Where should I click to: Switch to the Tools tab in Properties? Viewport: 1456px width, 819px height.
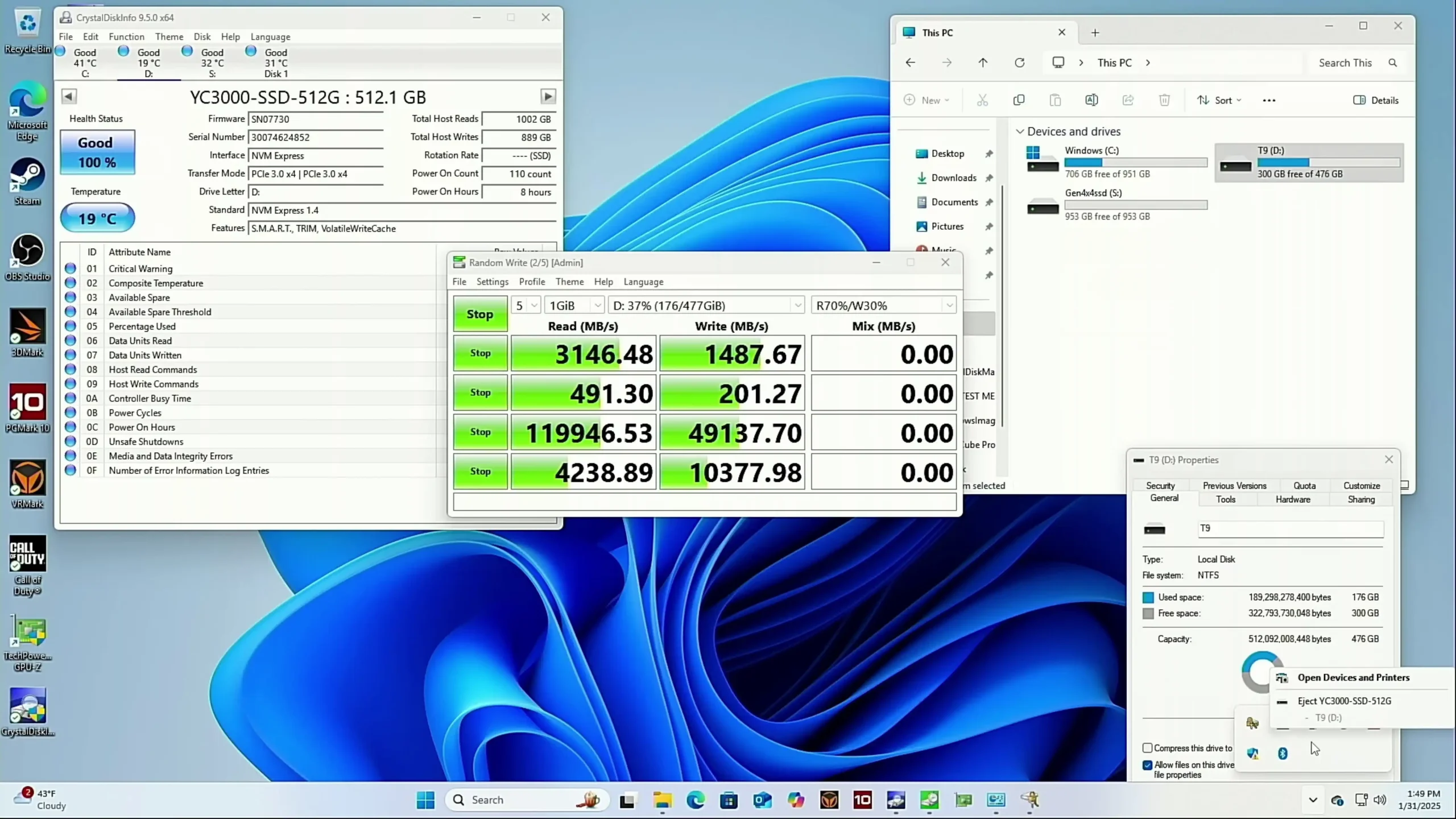pyautogui.click(x=1226, y=499)
